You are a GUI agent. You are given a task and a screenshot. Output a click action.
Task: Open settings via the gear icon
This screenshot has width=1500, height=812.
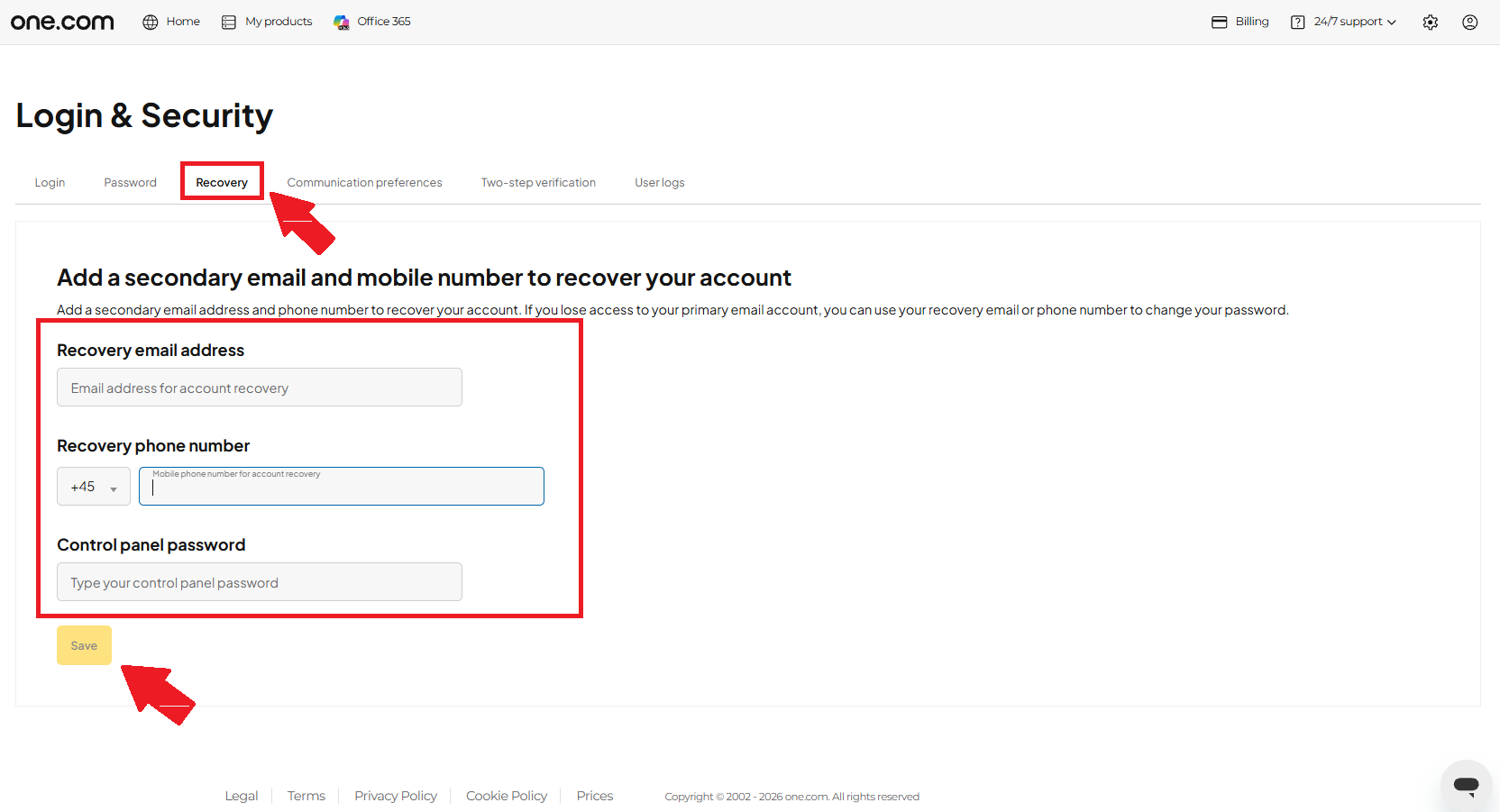[1431, 22]
